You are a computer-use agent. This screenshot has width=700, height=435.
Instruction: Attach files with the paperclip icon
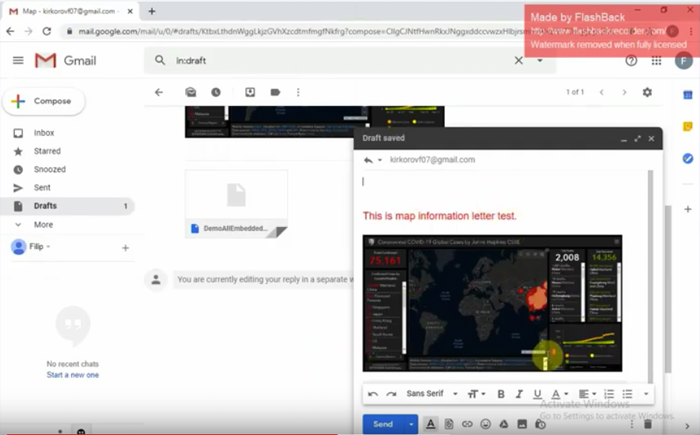point(449,424)
